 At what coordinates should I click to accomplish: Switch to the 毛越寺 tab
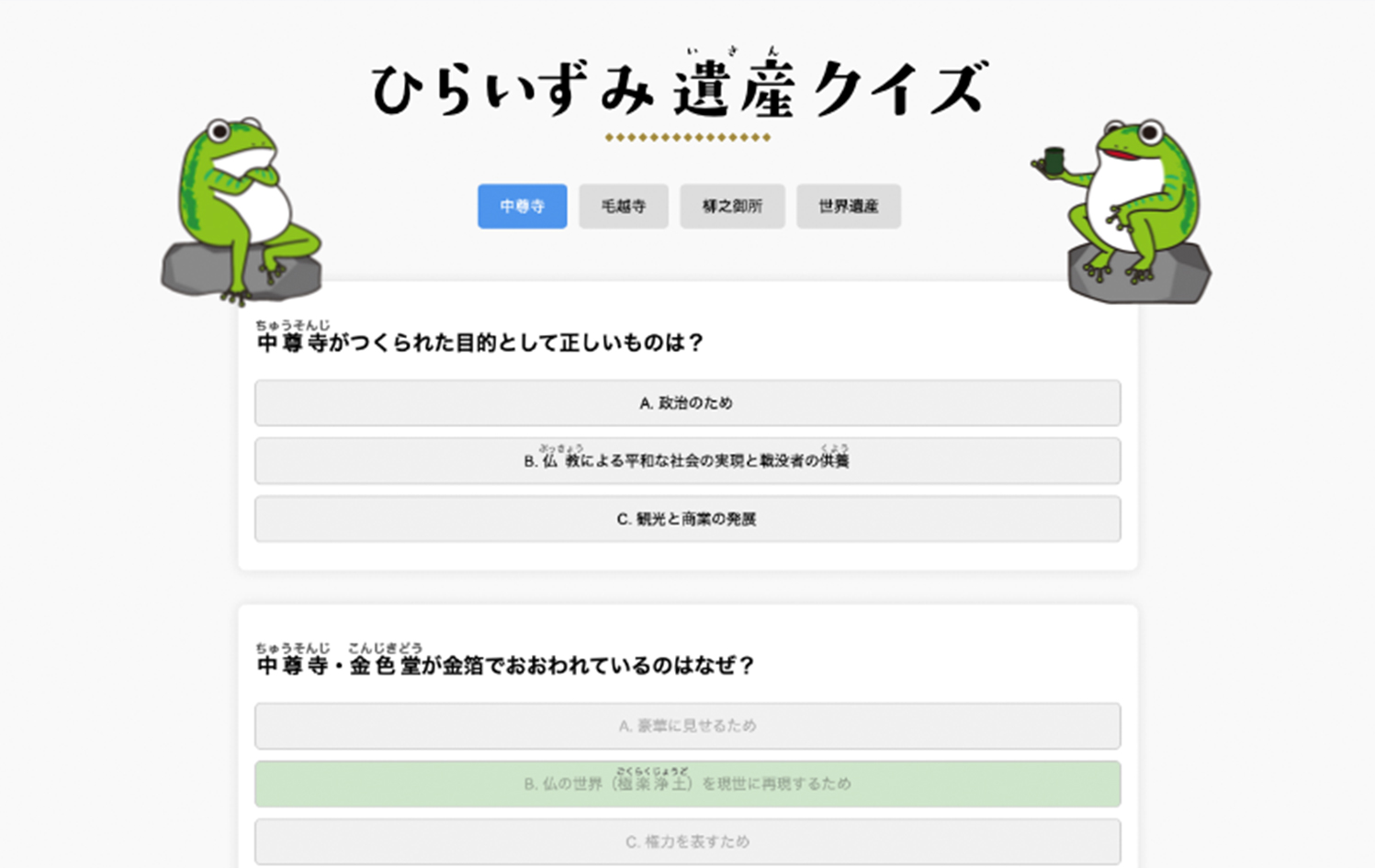(623, 206)
